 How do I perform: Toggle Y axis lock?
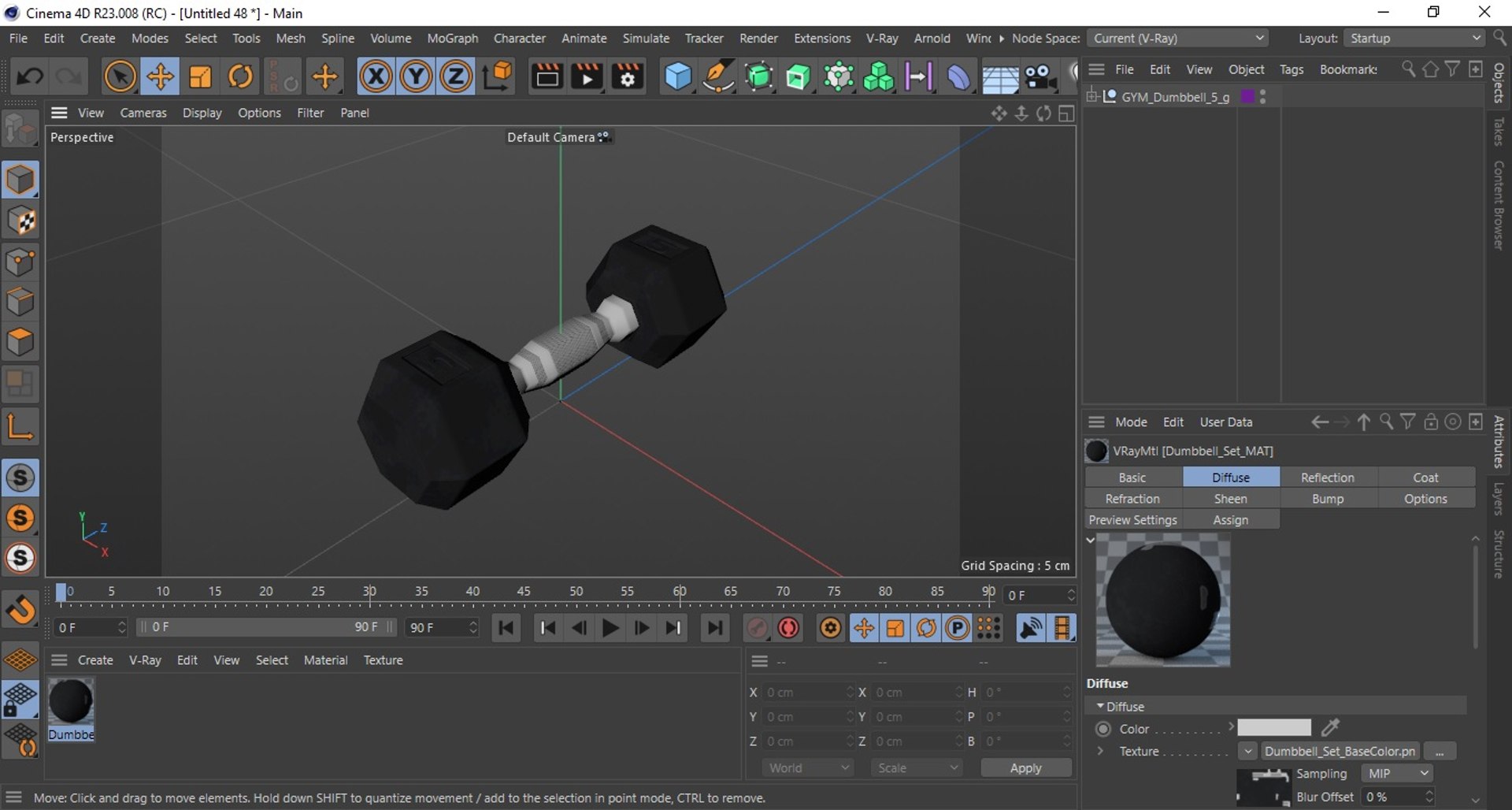point(416,76)
